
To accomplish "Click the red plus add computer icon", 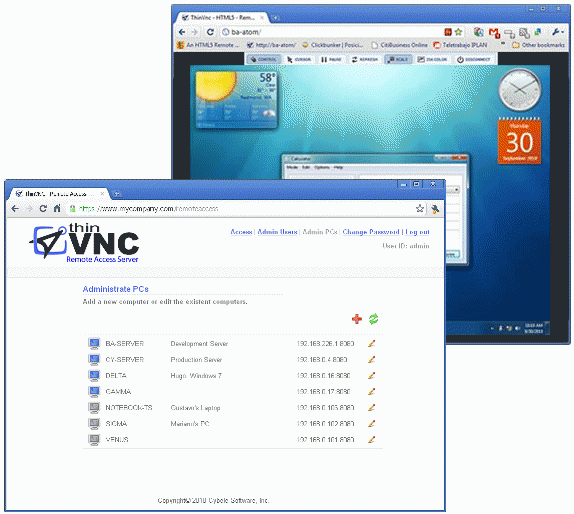I will 357,319.
